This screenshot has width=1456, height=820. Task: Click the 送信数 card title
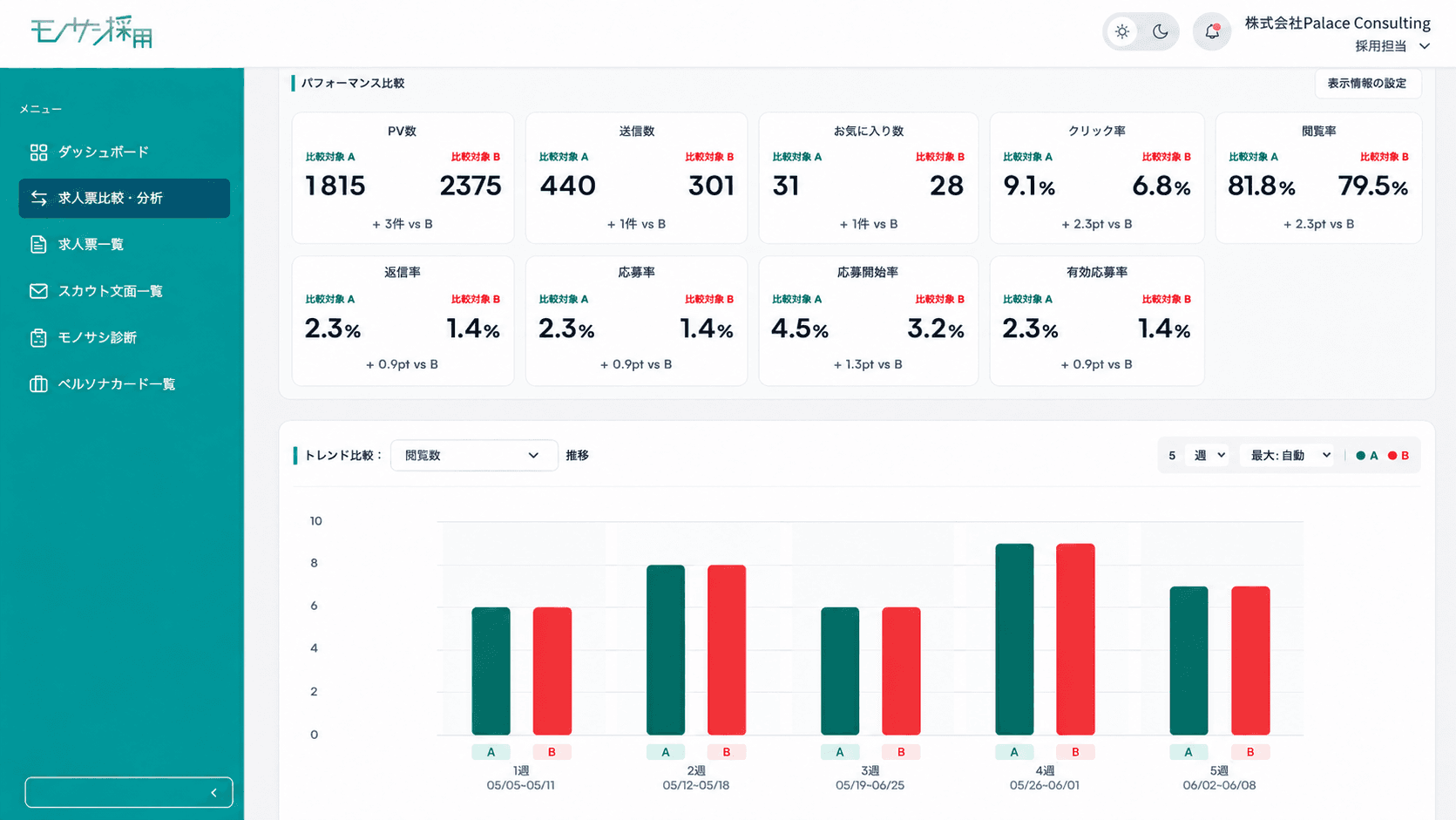[x=637, y=132]
